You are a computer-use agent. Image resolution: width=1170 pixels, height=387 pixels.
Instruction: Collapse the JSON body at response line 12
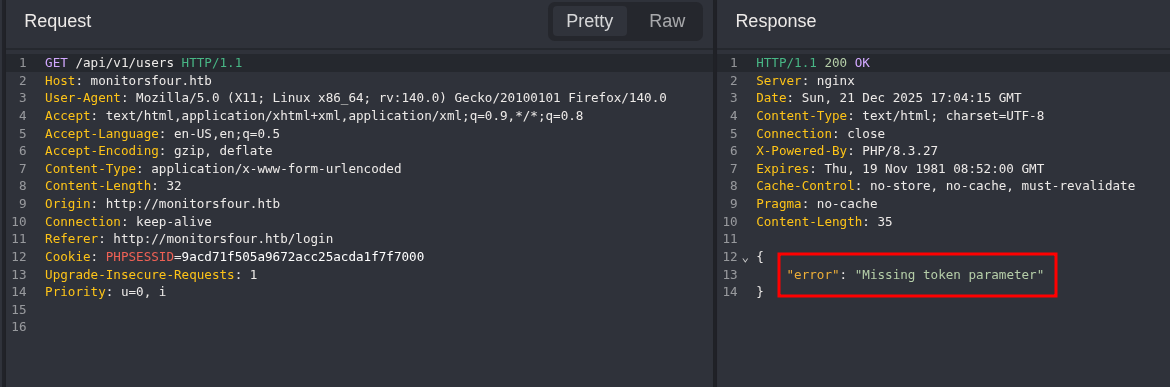(x=745, y=258)
